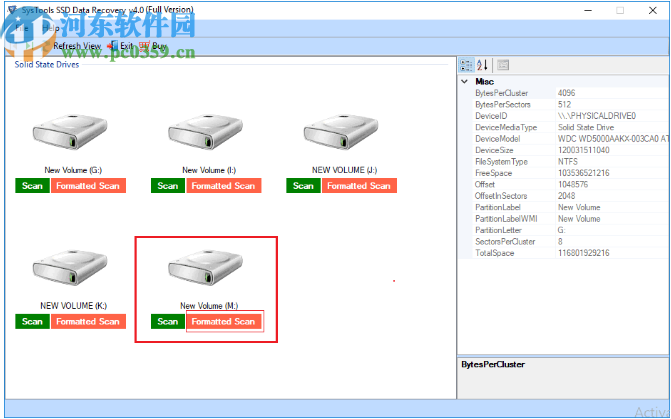Click the 116801929216 total space value
This screenshot has width=671, height=419.
coord(584,253)
